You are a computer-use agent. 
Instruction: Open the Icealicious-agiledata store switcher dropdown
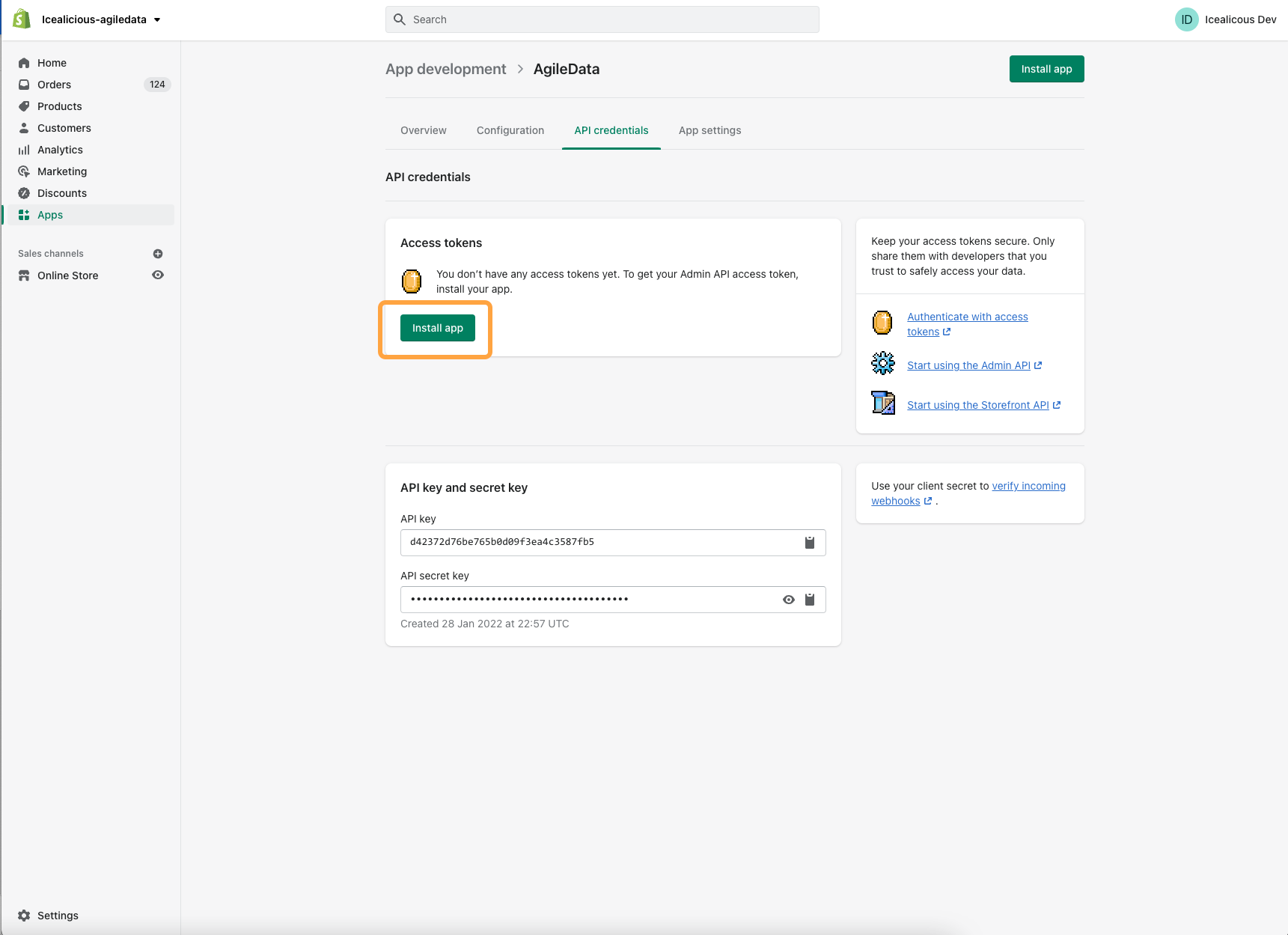[101, 19]
